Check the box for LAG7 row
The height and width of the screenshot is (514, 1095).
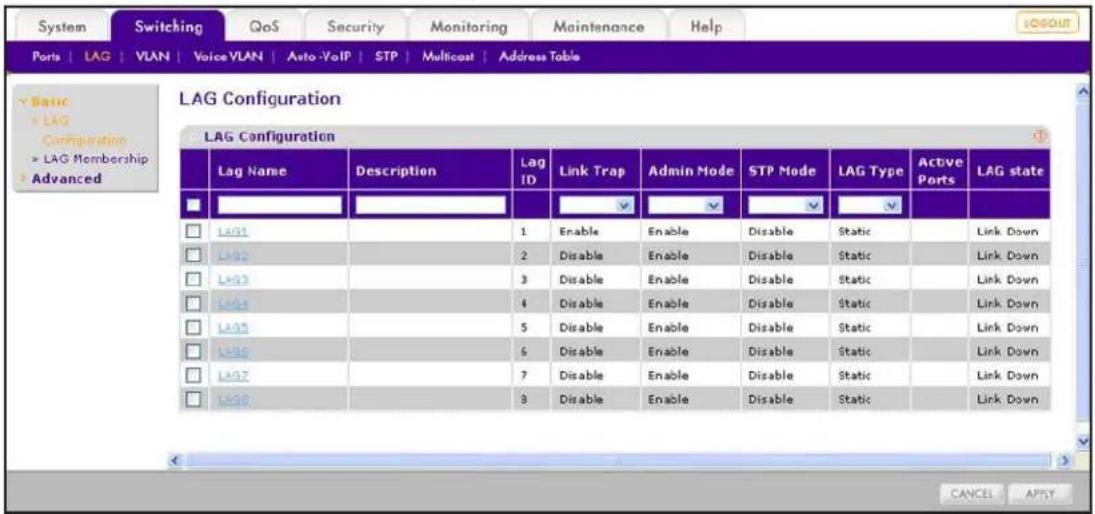[x=193, y=376]
